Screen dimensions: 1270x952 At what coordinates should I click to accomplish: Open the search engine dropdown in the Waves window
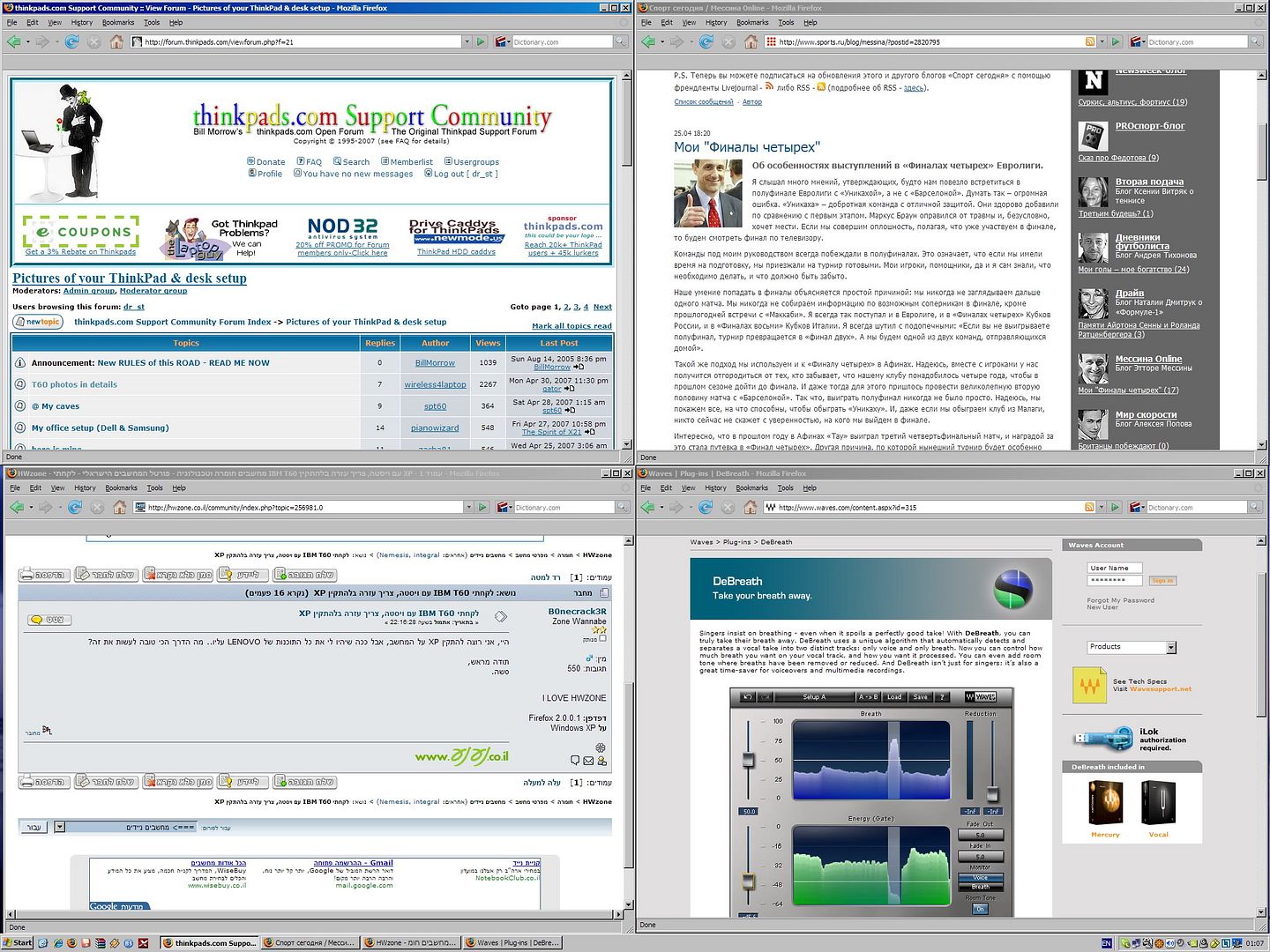coord(1138,507)
